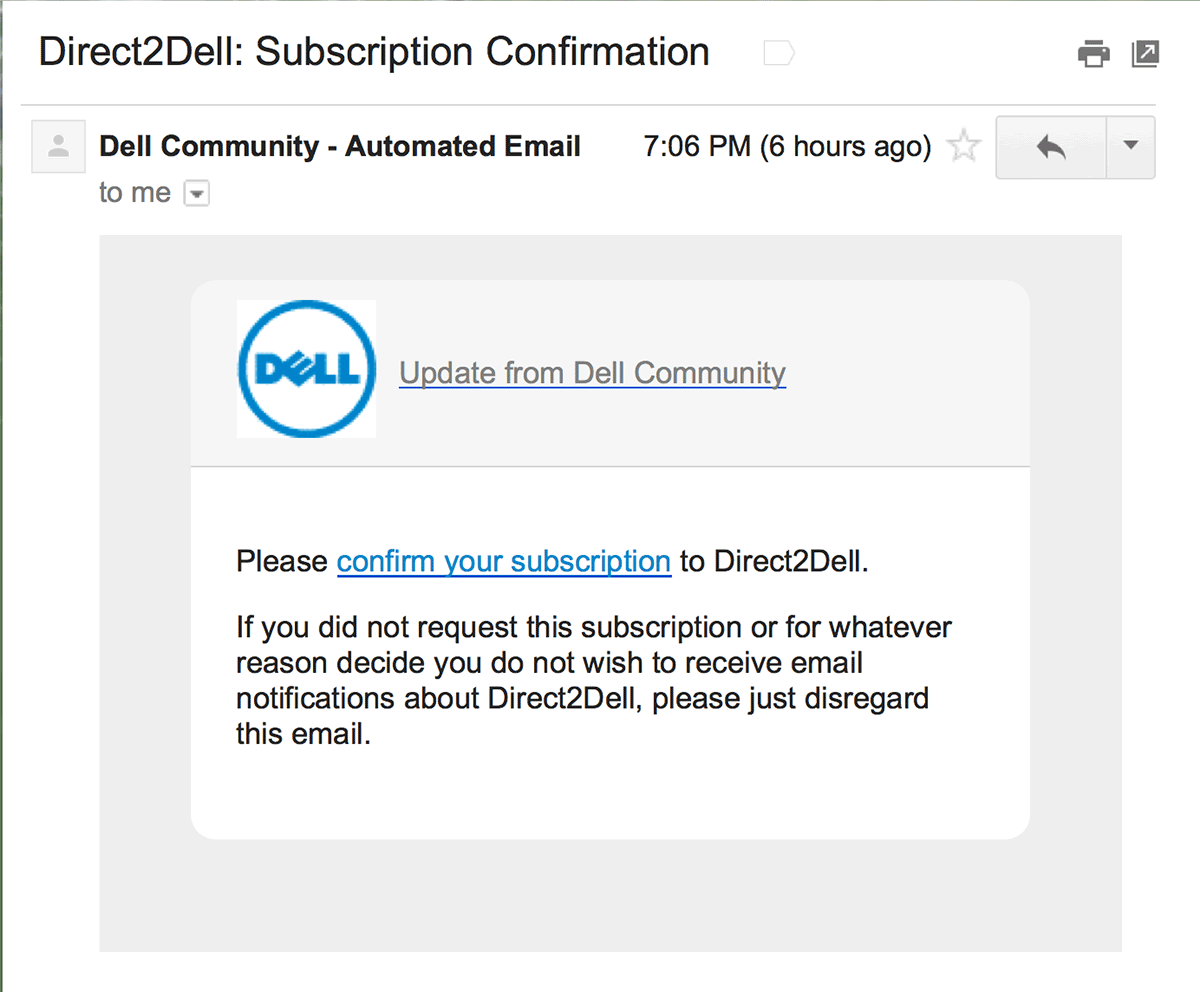Image resolution: width=1200 pixels, height=992 pixels.
Task: Click the "to Direct2Dell." text after the link
Action: (774, 562)
